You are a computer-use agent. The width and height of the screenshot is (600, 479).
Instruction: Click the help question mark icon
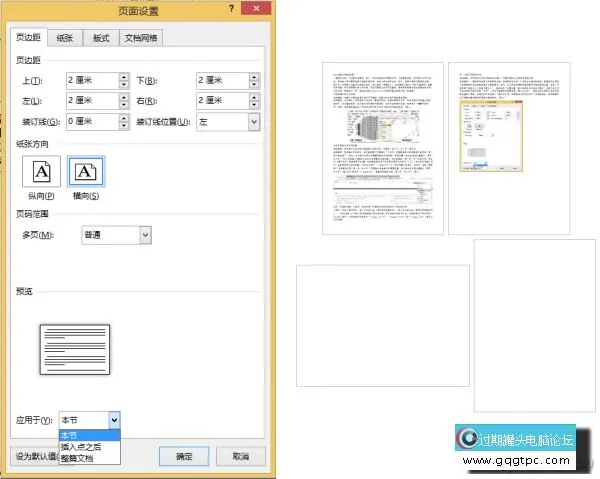pos(231,8)
